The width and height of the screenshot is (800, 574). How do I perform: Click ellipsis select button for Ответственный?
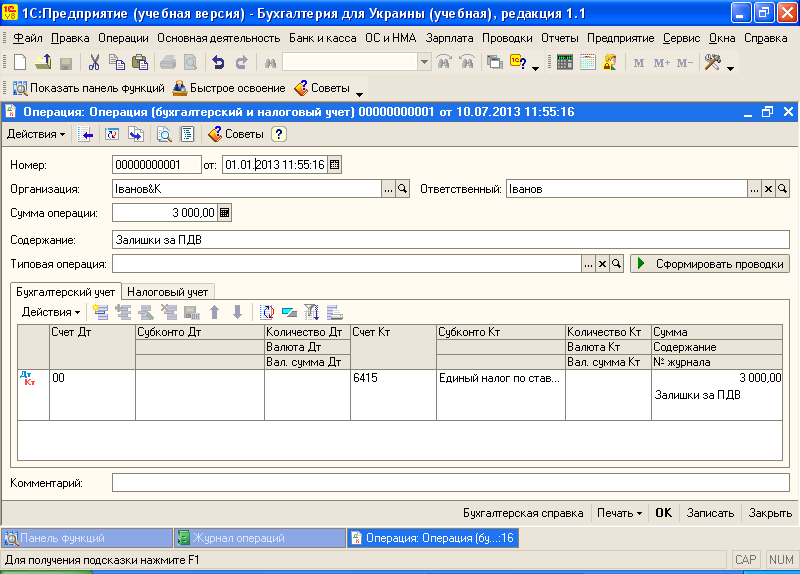tap(754, 189)
